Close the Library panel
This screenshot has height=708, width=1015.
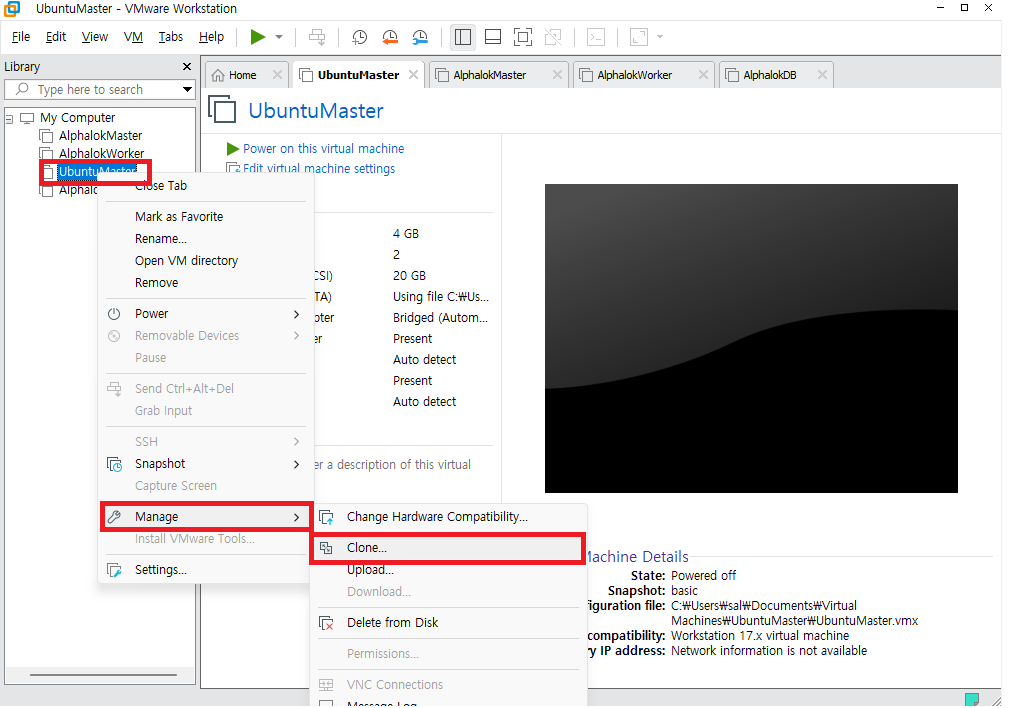coord(187,67)
